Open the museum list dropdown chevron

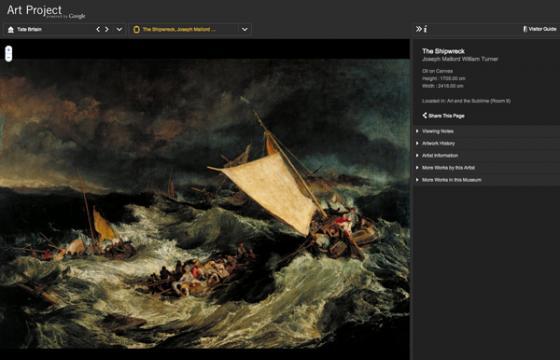coord(119,29)
